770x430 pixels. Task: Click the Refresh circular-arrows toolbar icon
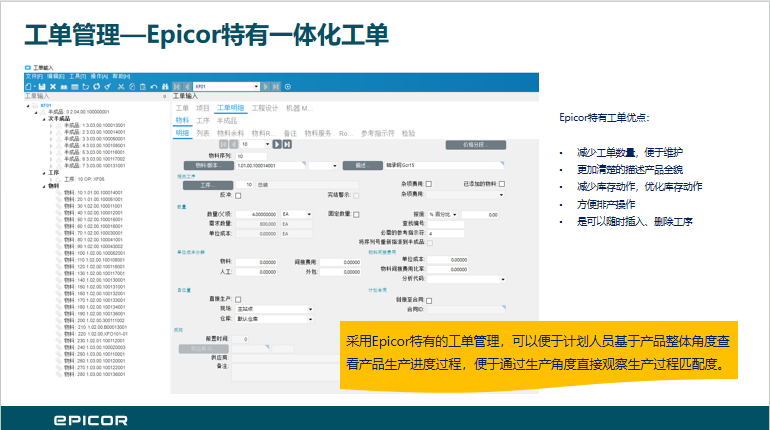(x=97, y=86)
